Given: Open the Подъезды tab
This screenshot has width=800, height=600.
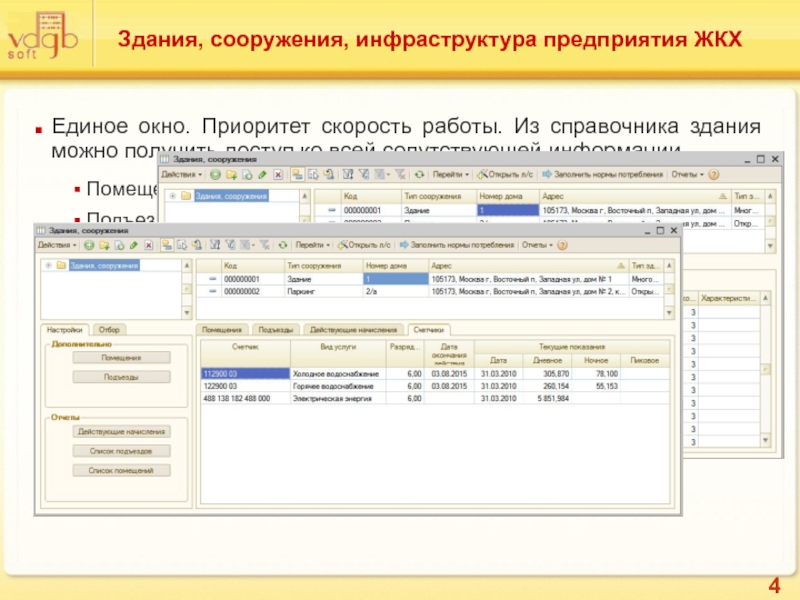Looking at the screenshot, I should pos(276,329).
